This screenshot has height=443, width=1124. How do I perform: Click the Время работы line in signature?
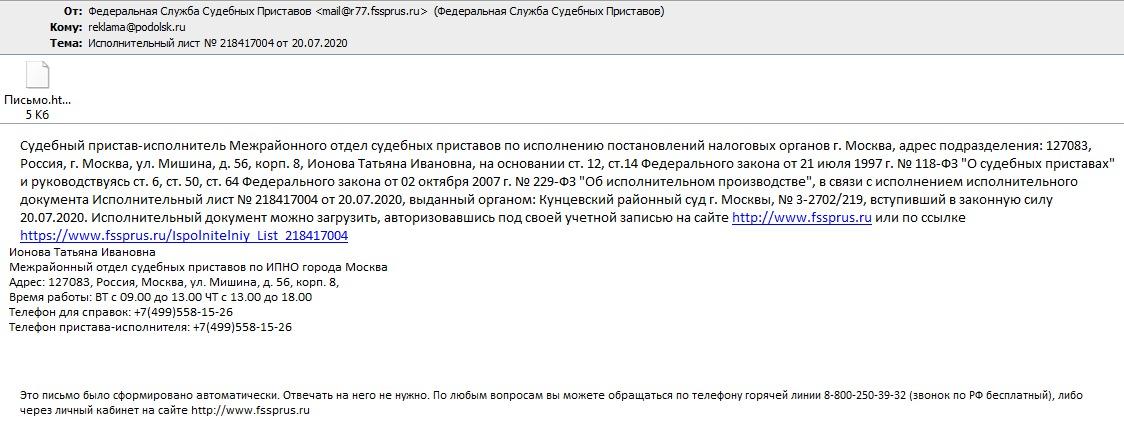pos(161,297)
